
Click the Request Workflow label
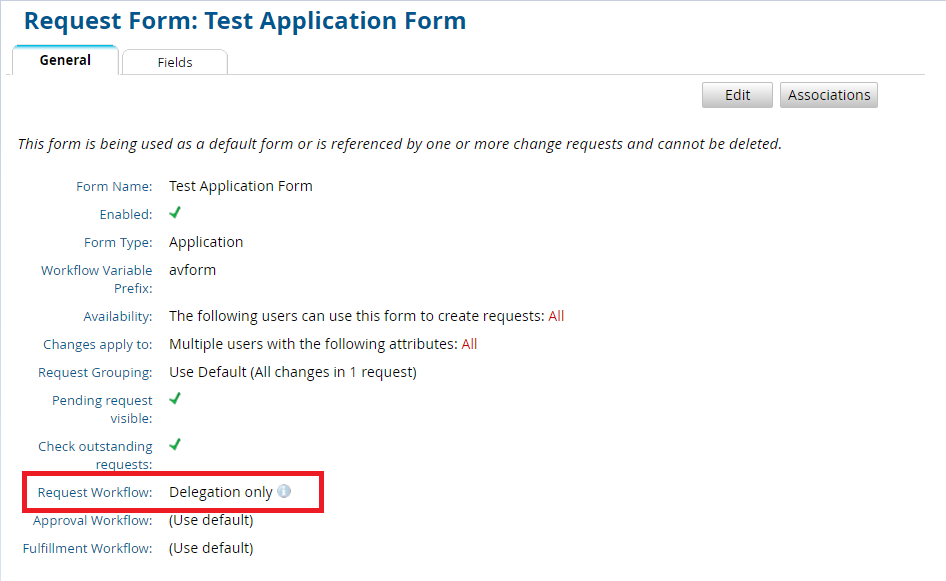click(95, 492)
